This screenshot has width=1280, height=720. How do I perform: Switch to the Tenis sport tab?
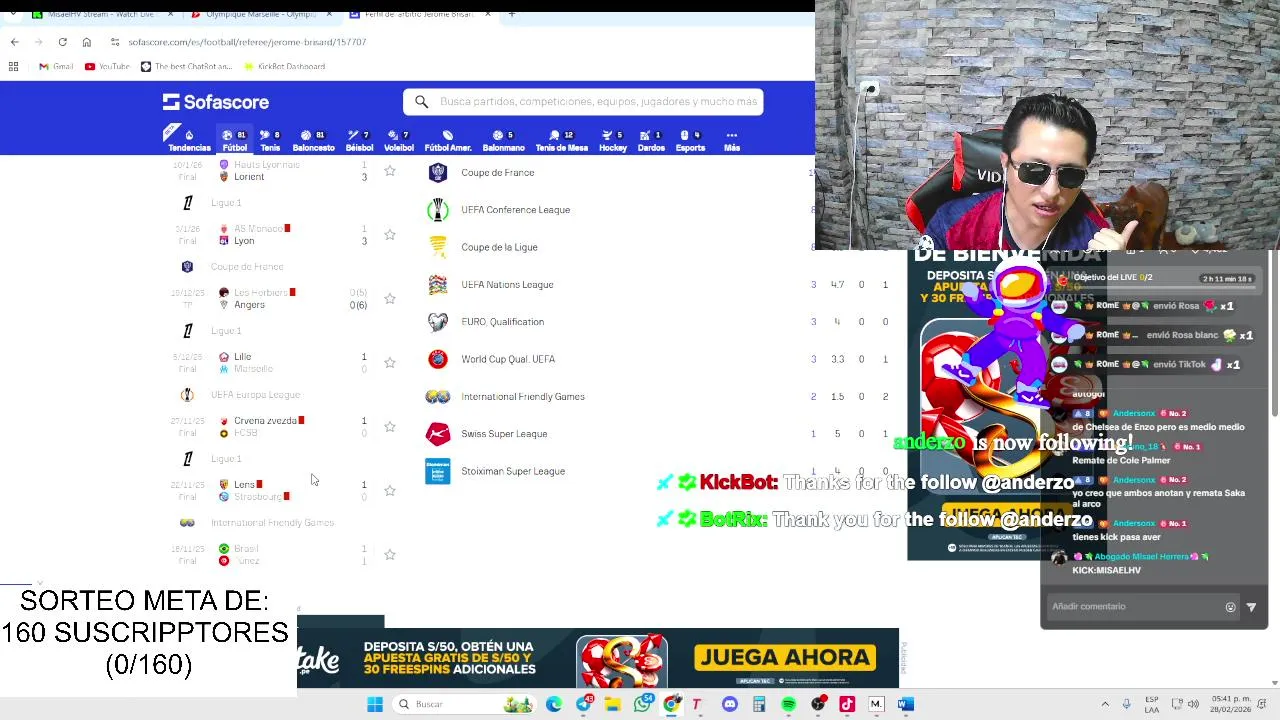270,141
